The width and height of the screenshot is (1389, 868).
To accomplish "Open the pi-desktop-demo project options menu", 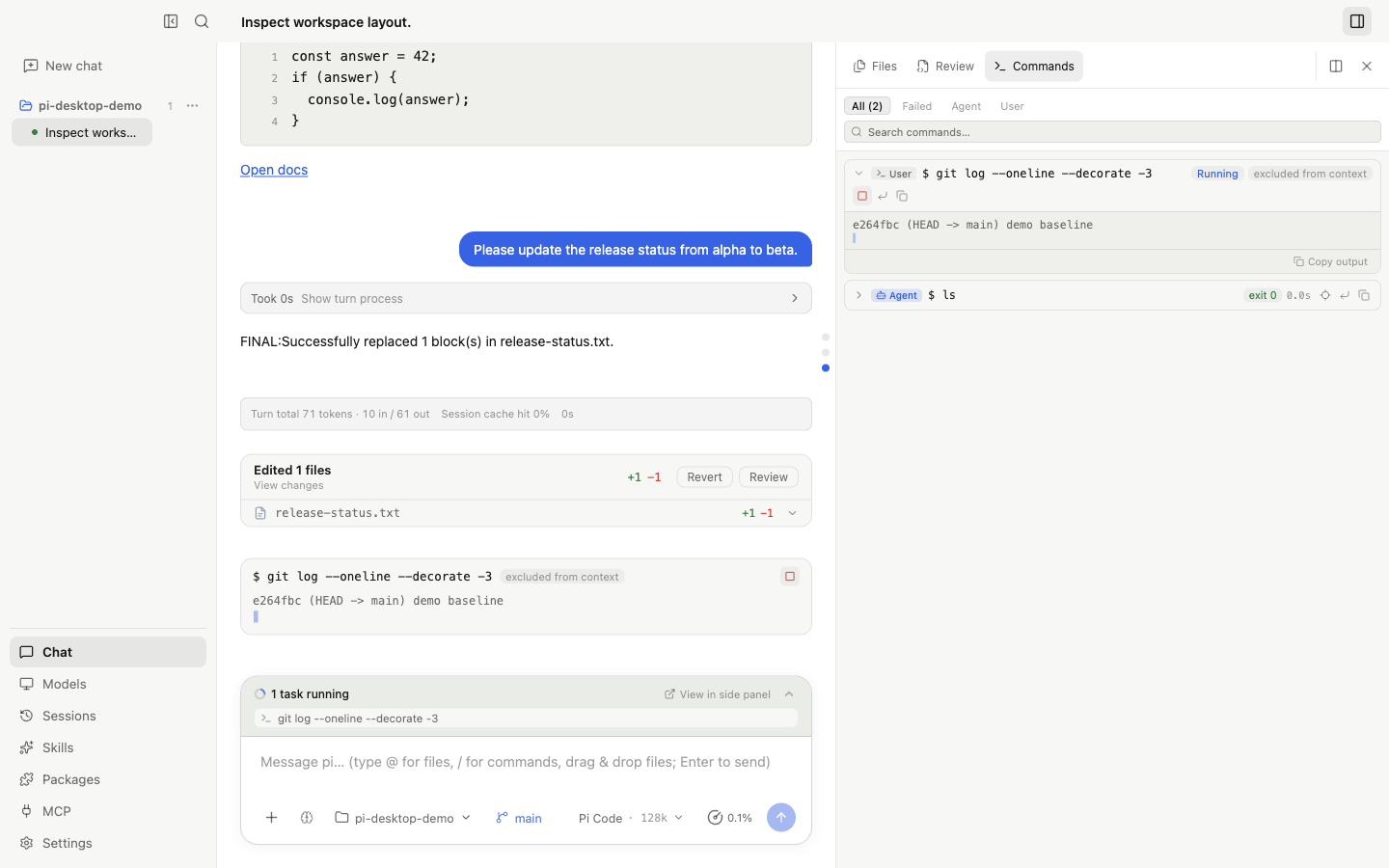I will pos(192,106).
